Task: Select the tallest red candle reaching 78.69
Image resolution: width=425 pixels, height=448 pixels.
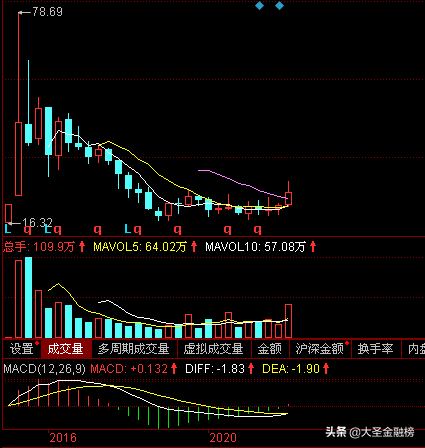Action: click(x=18, y=159)
